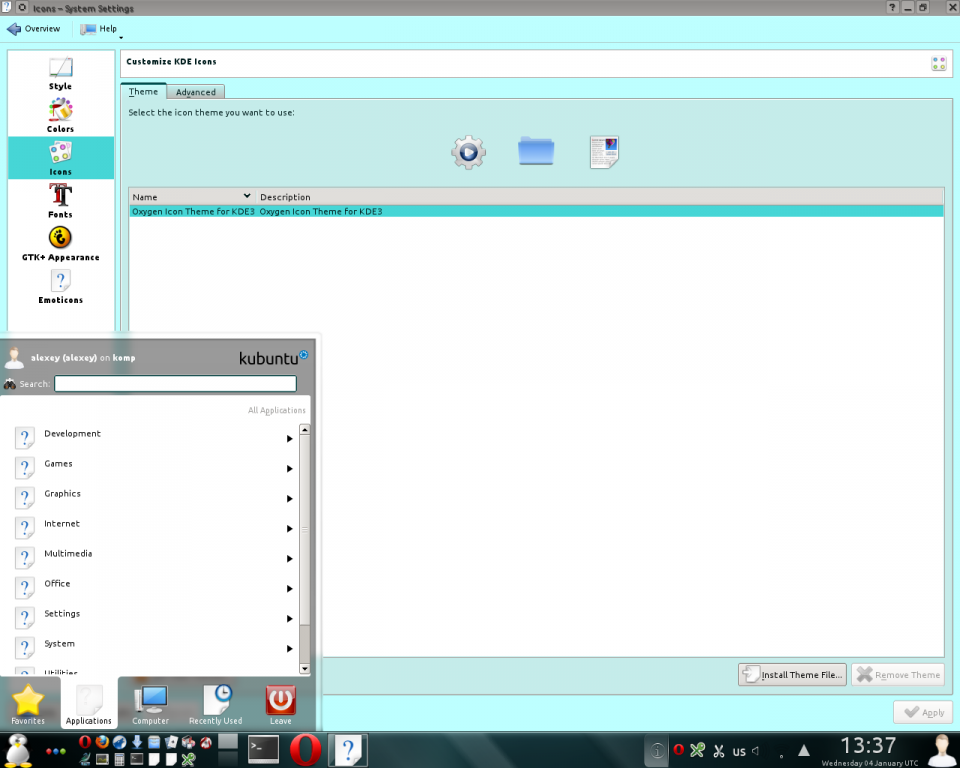This screenshot has width=960, height=768.
Task: Click the Overview back button
Action: 34,29
